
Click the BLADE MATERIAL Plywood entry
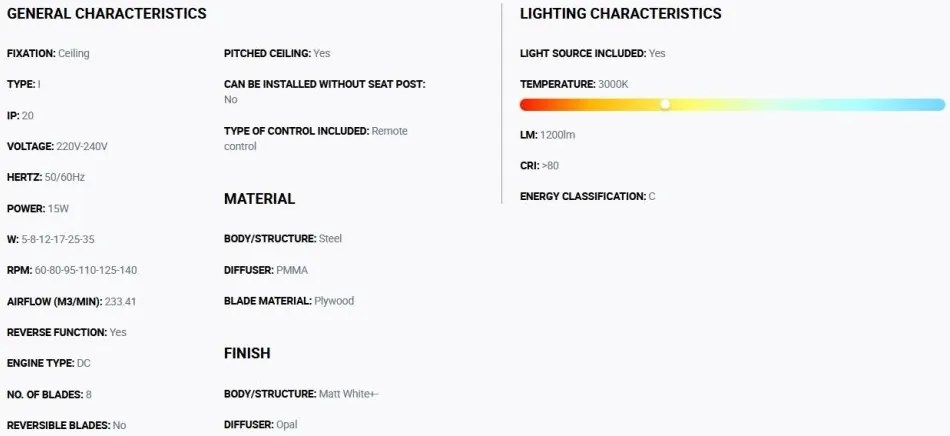click(x=289, y=301)
